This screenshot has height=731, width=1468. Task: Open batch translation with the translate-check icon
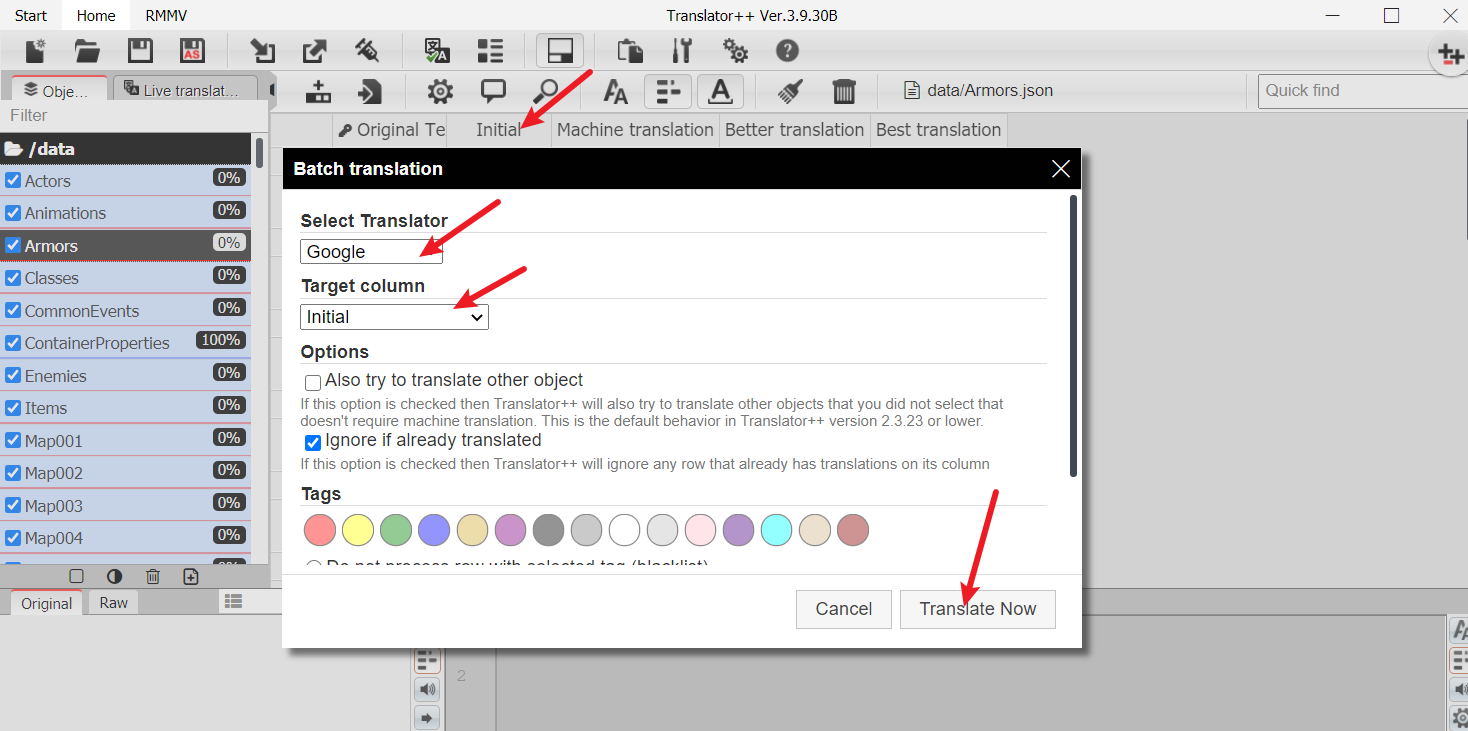pos(437,50)
